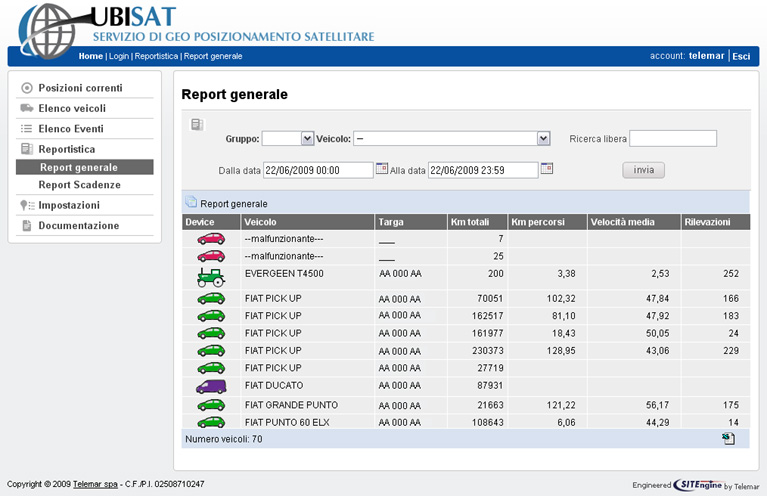This screenshot has width=767, height=496.
Task: Click the Reportistica report icon
Action: [27, 149]
